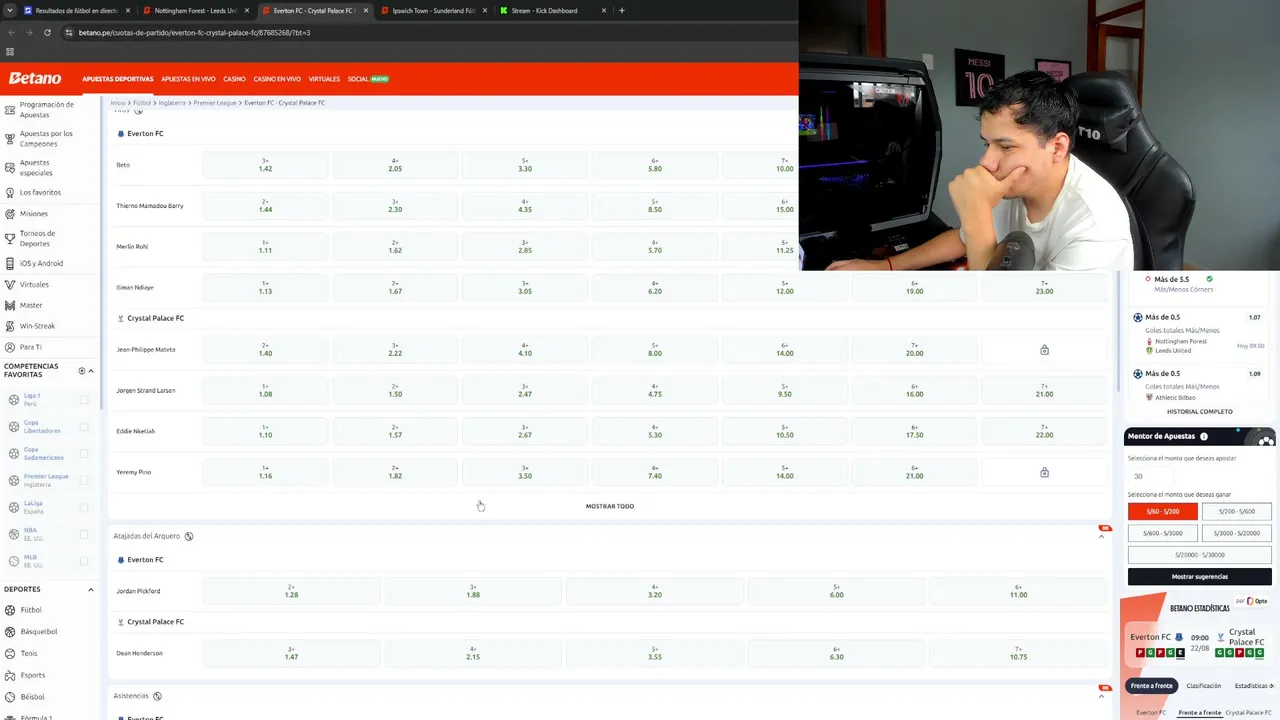
Task: Click the Betano logo
Action: pyautogui.click(x=35, y=78)
